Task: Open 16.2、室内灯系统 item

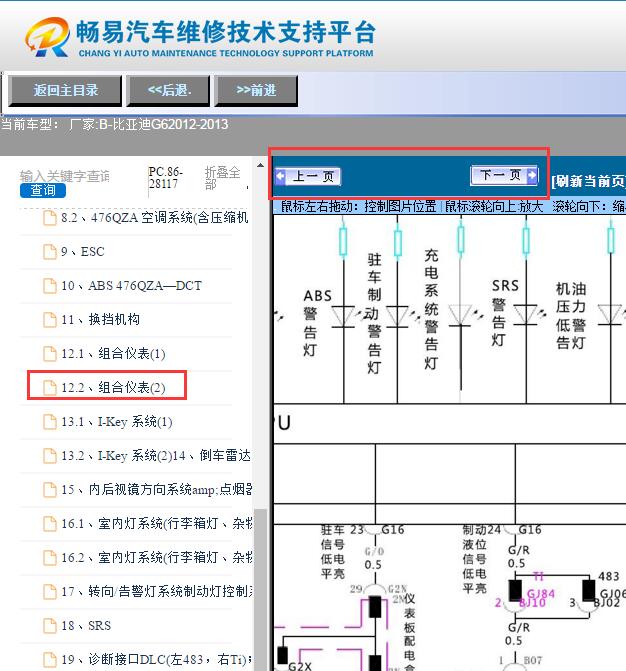Action: tap(156, 557)
